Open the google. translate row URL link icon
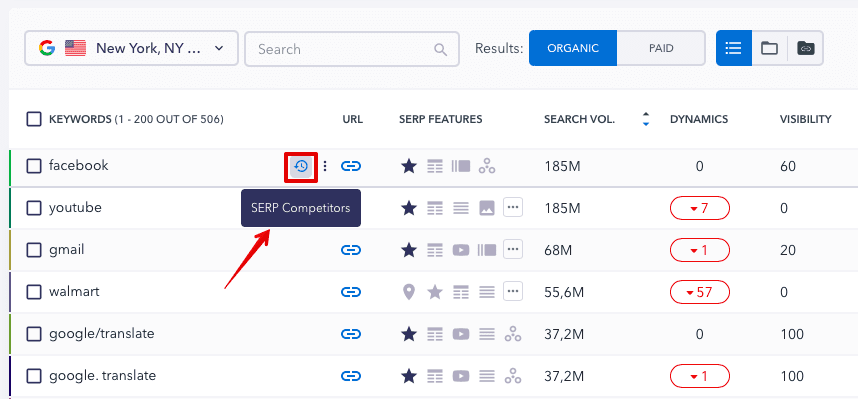 pos(351,376)
